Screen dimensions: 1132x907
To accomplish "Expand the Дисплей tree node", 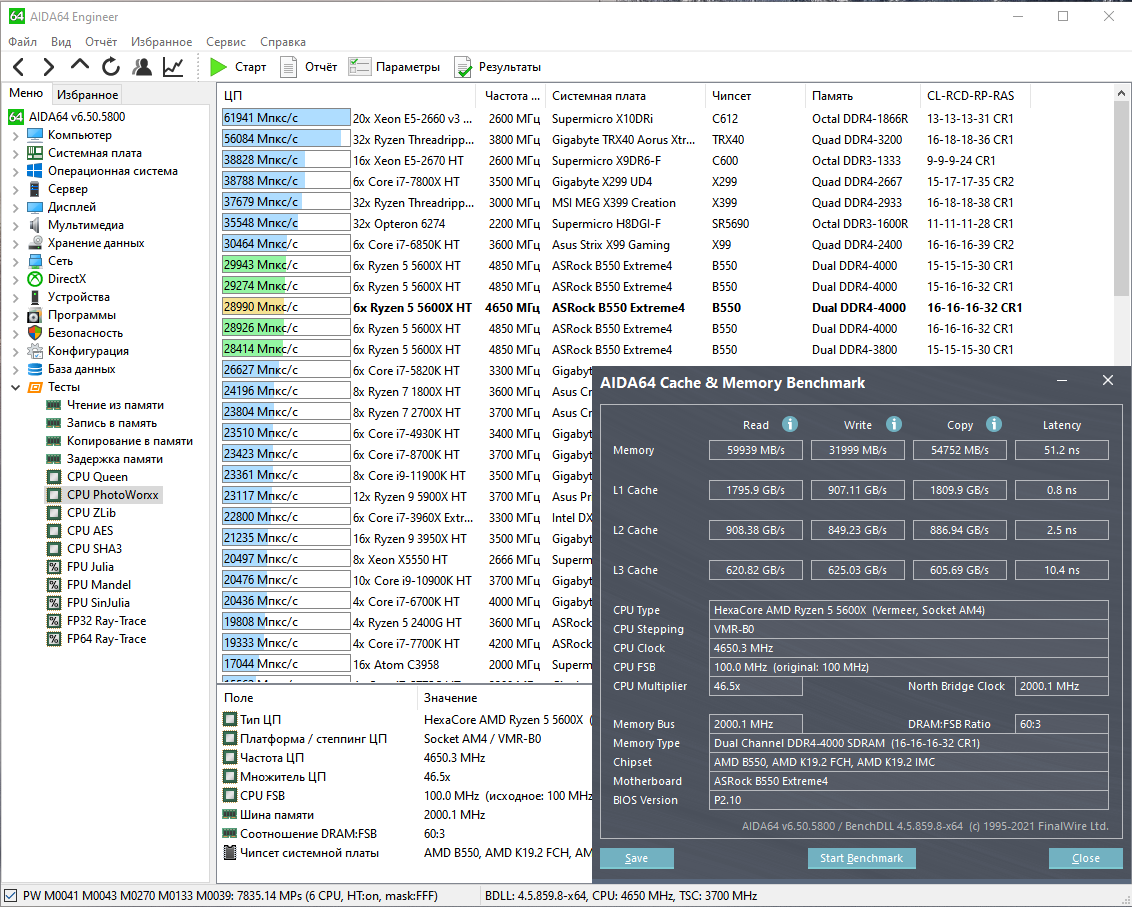I will [15, 207].
